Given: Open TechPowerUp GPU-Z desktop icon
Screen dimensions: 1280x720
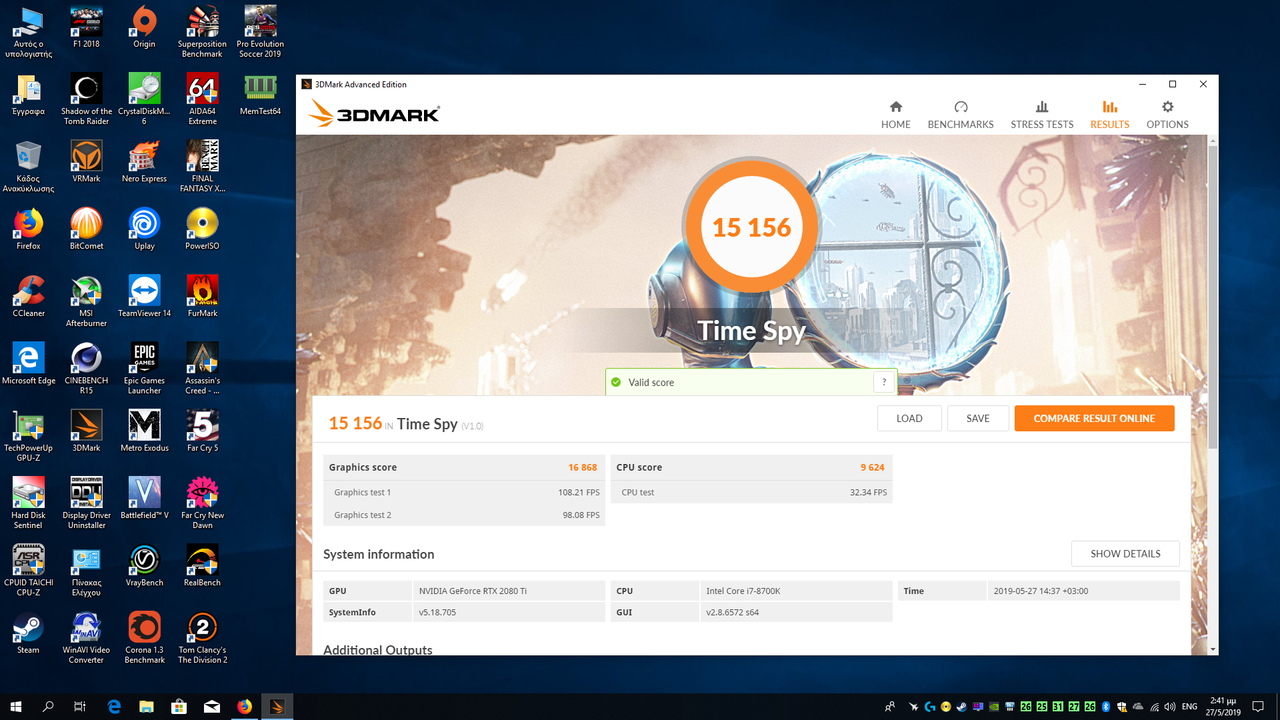Looking at the screenshot, I should [x=28, y=435].
